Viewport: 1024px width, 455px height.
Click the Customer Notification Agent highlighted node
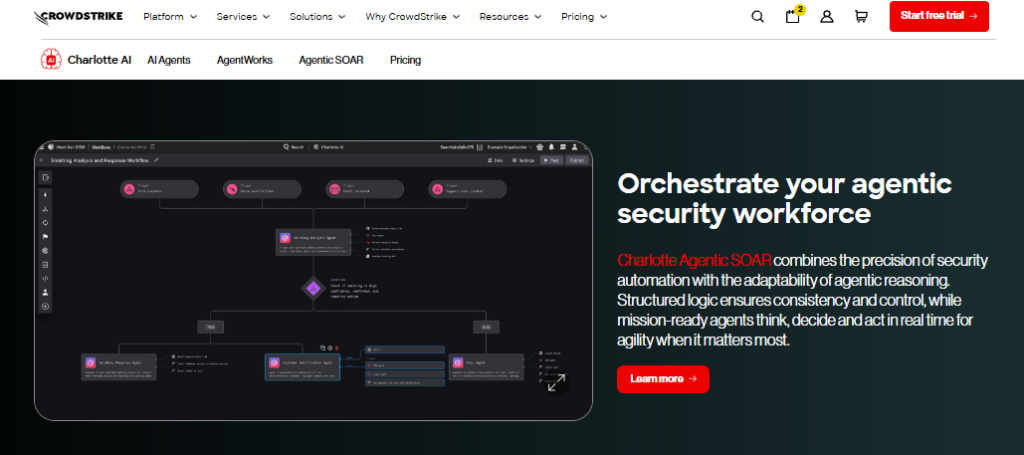pyautogui.click(x=302, y=367)
